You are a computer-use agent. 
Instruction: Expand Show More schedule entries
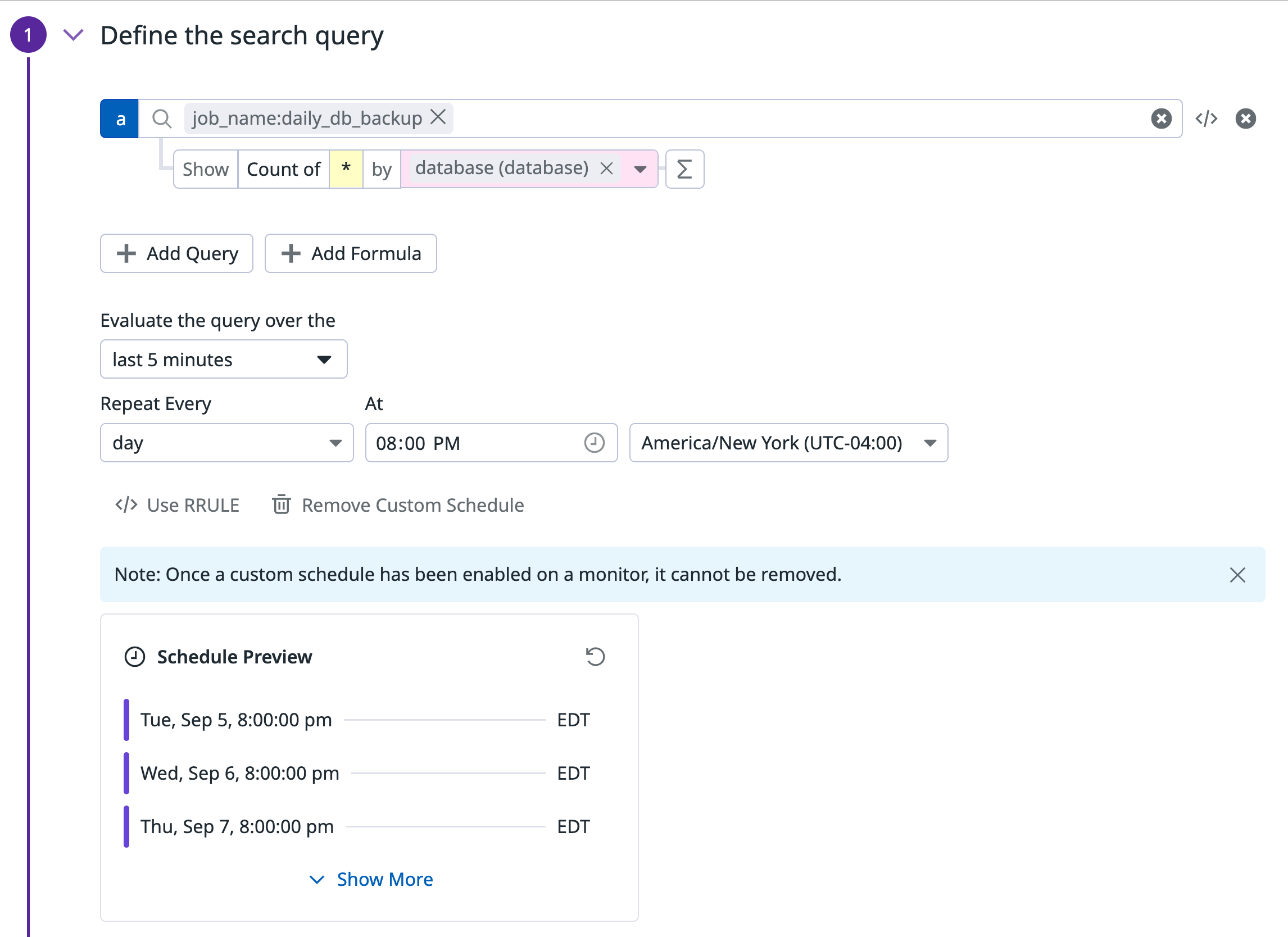click(371, 879)
